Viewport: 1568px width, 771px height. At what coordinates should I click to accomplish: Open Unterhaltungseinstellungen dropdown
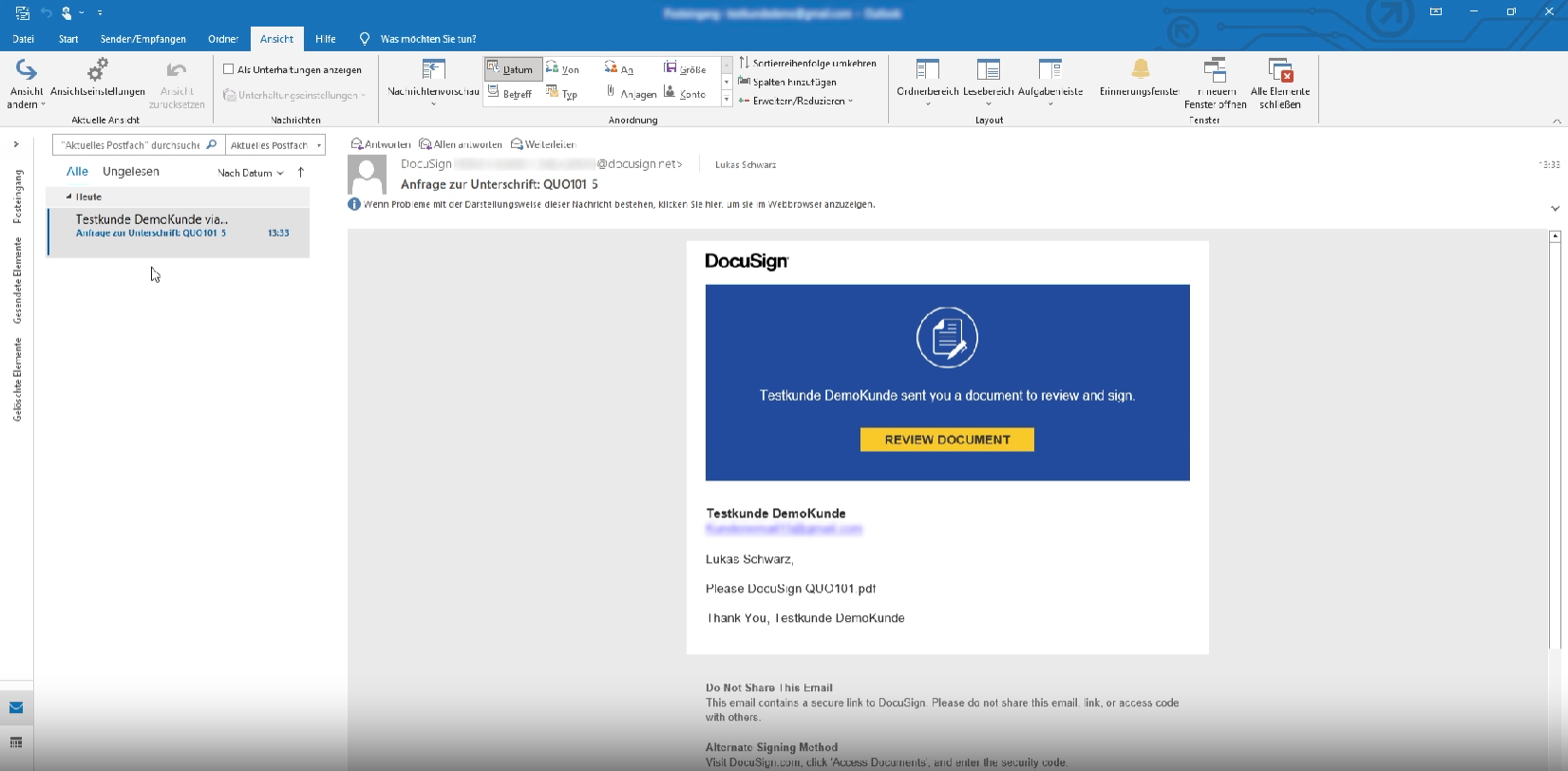[294, 95]
